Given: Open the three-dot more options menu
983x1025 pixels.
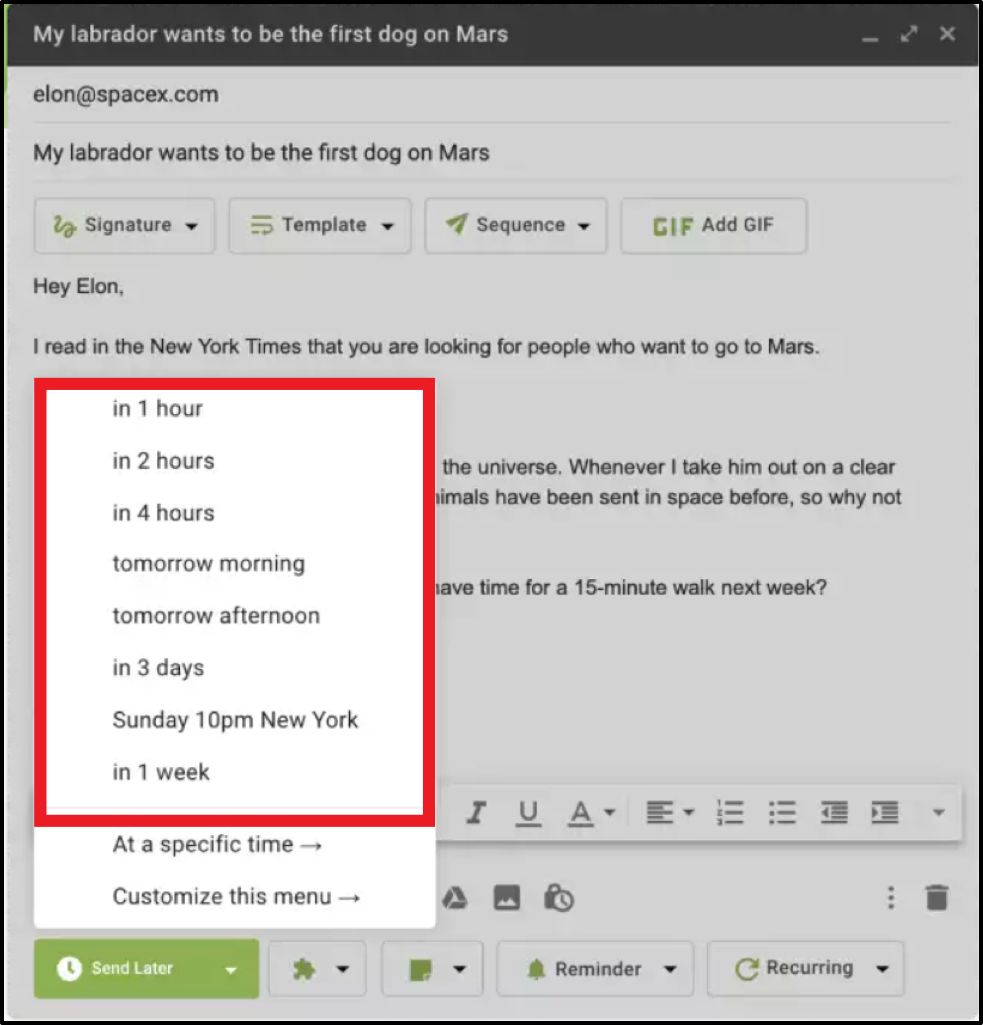Looking at the screenshot, I should tap(890, 897).
